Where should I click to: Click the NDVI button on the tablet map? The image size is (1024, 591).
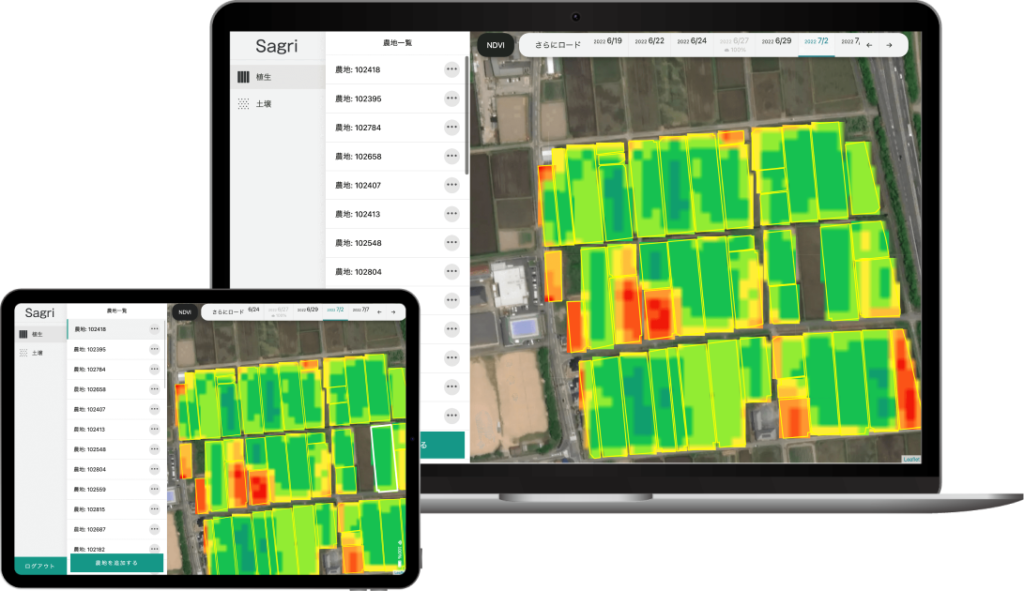coord(185,312)
